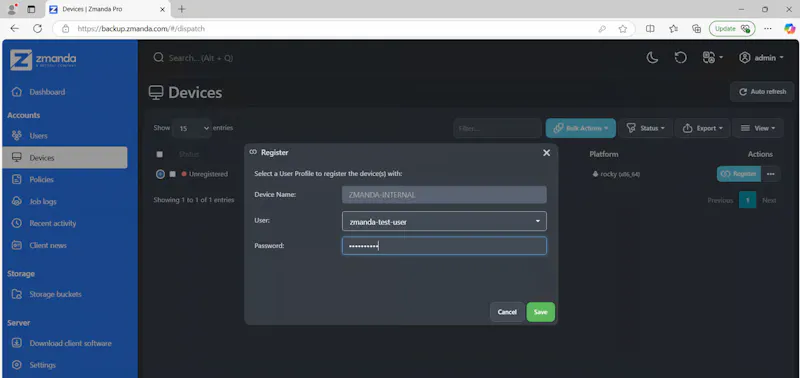800x378 pixels.
Task: Click the Filter input field
Action: [x=497, y=129]
